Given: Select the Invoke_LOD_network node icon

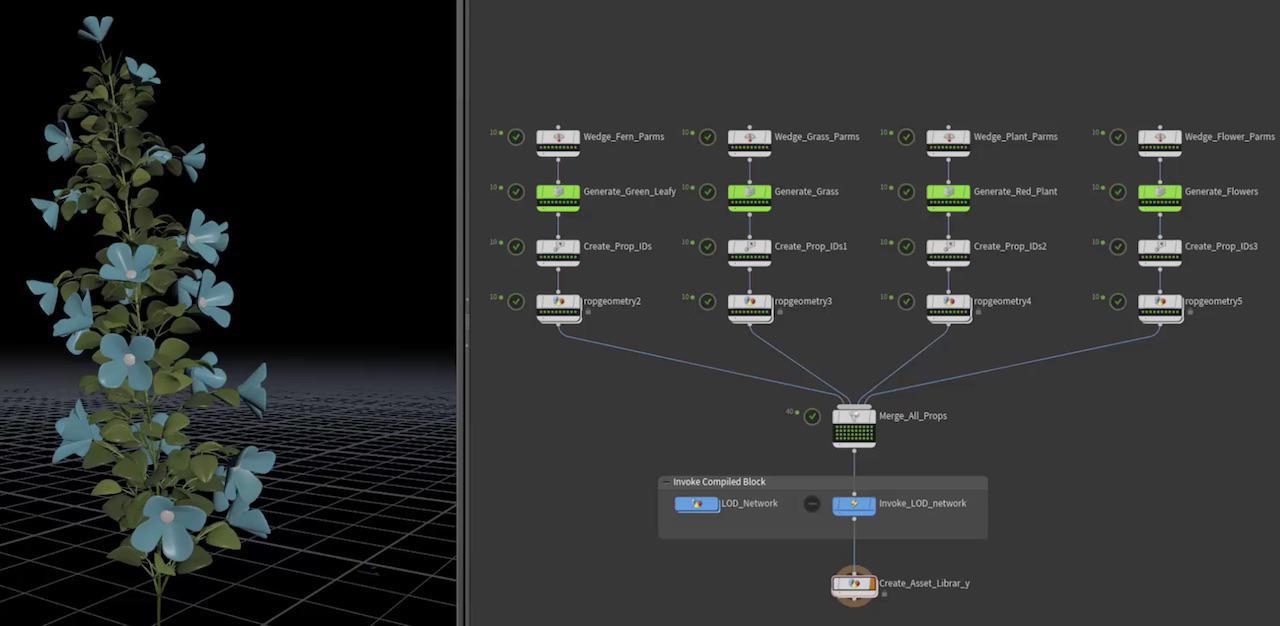Looking at the screenshot, I should click(x=854, y=504).
